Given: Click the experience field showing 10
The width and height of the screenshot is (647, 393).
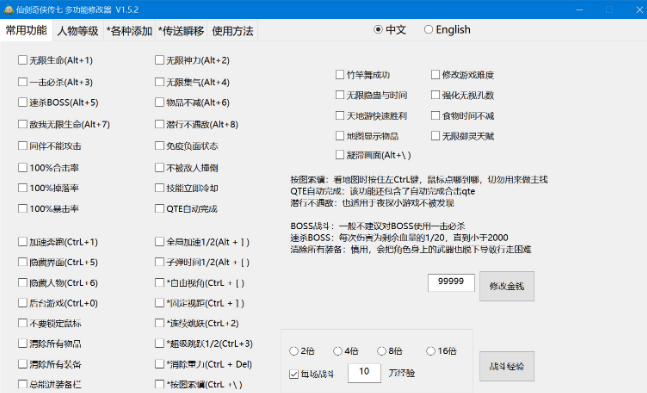Looking at the screenshot, I should 364,372.
